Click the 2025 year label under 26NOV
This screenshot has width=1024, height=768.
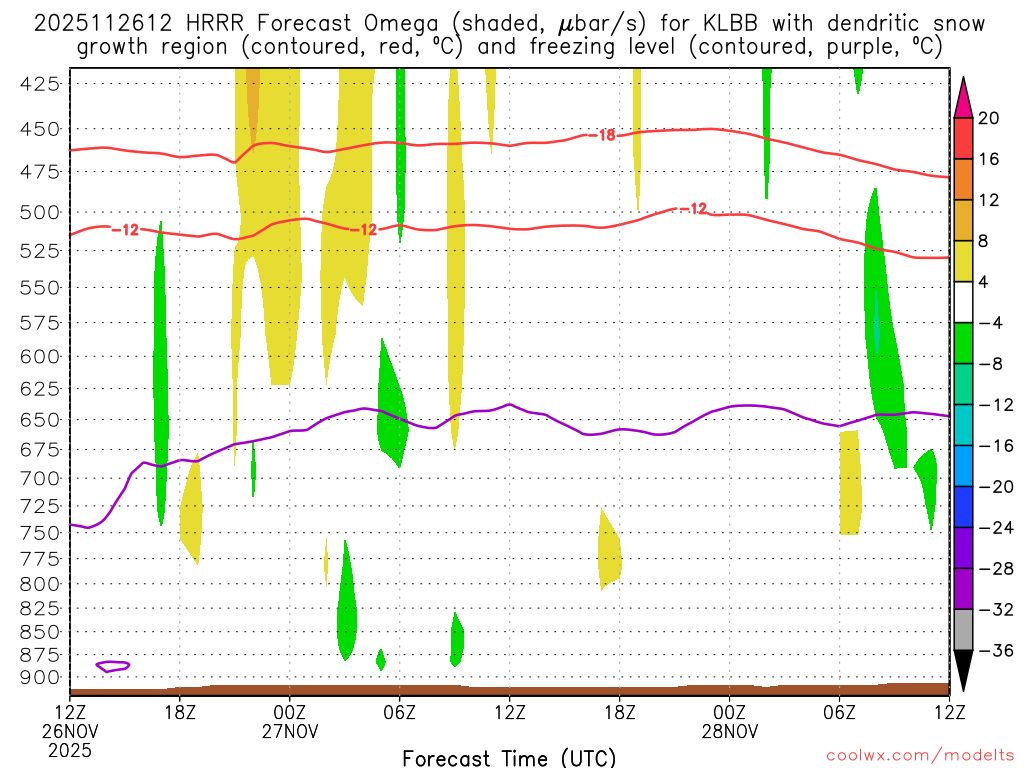pos(70,750)
